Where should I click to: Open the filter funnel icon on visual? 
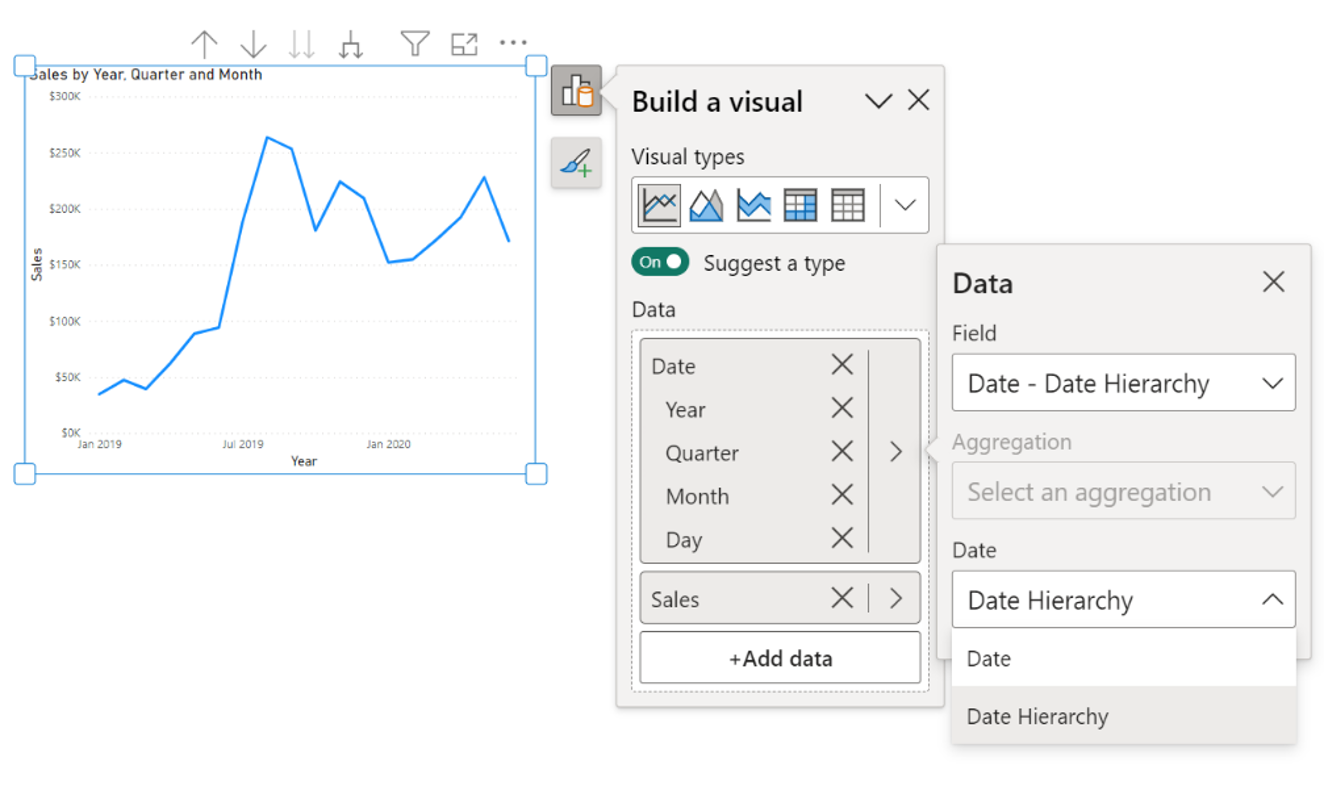pyautogui.click(x=415, y=43)
